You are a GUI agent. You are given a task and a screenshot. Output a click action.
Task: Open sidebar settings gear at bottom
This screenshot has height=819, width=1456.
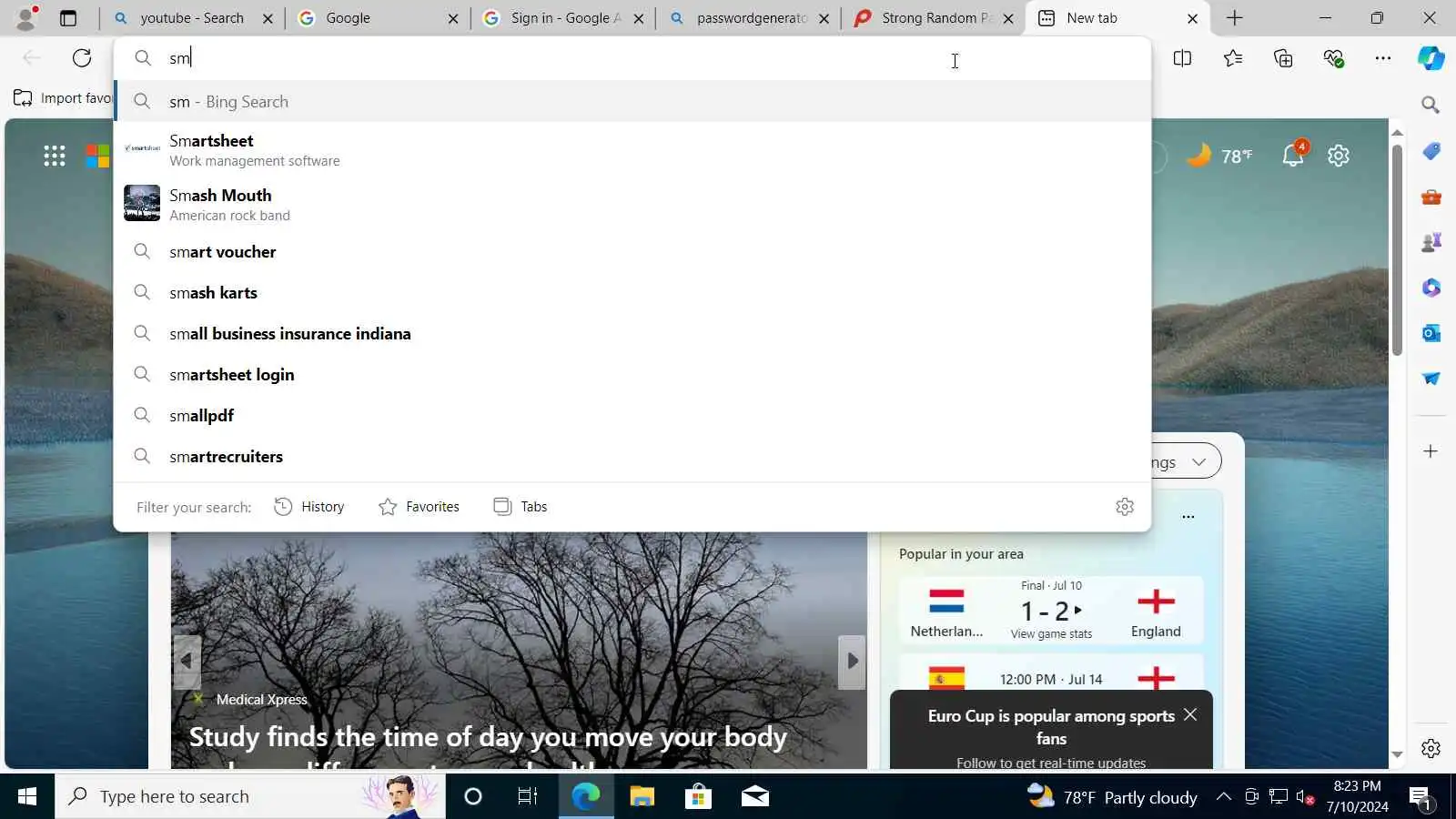pos(1431,748)
